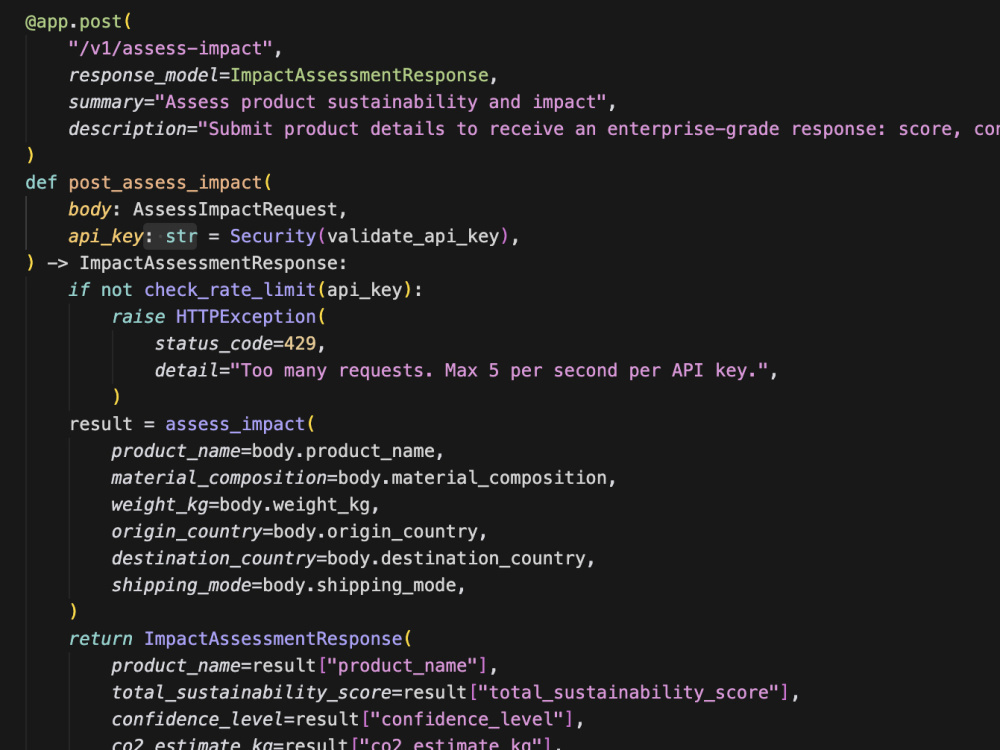
Task: Click the "confidence_level" dictionary key string
Action: (x=467, y=718)
